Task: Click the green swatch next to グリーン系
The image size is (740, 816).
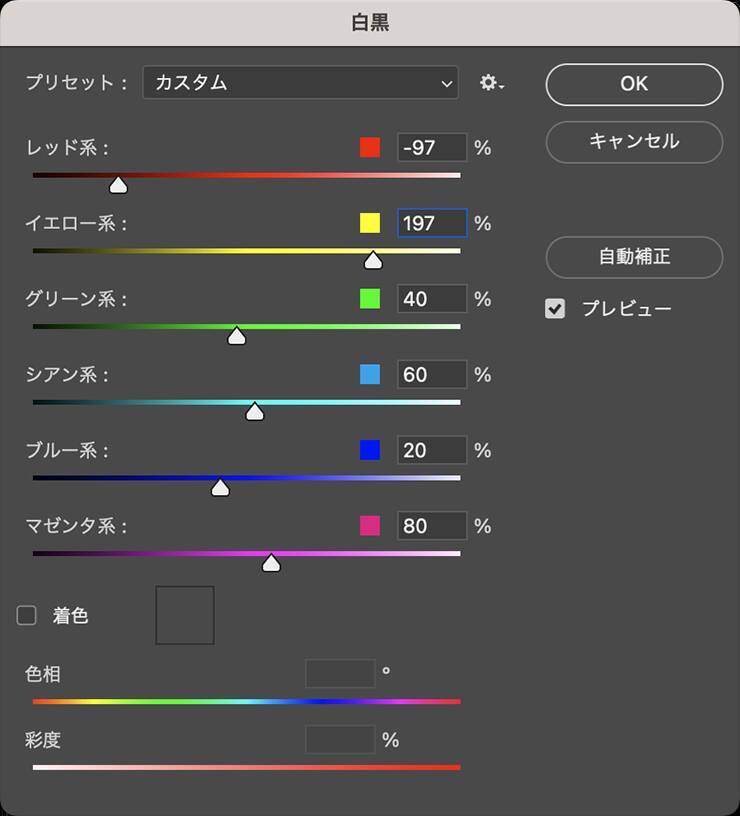Action: [370, 299]
